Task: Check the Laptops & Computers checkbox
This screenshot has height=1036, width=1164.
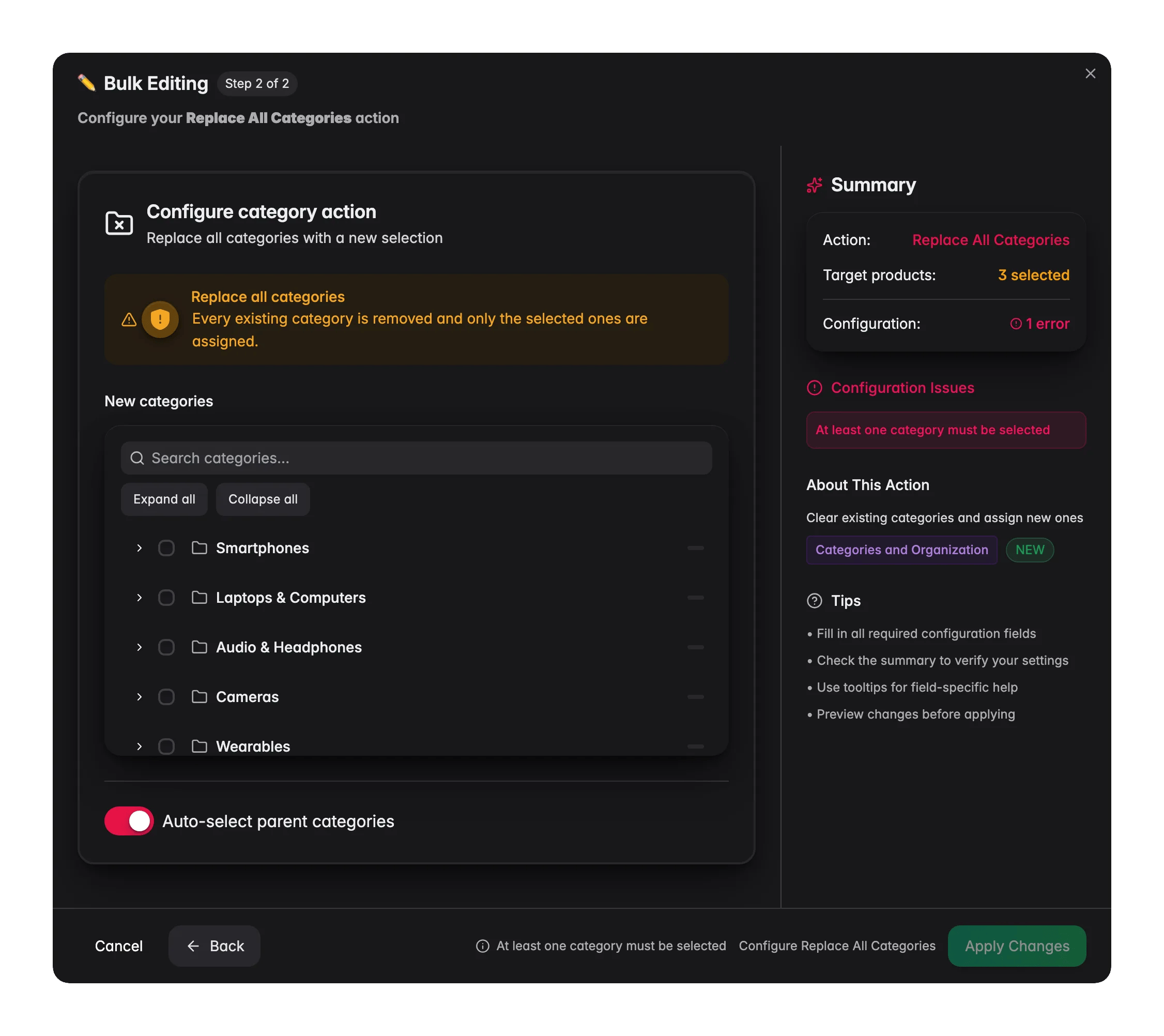Action: (166, 598)
